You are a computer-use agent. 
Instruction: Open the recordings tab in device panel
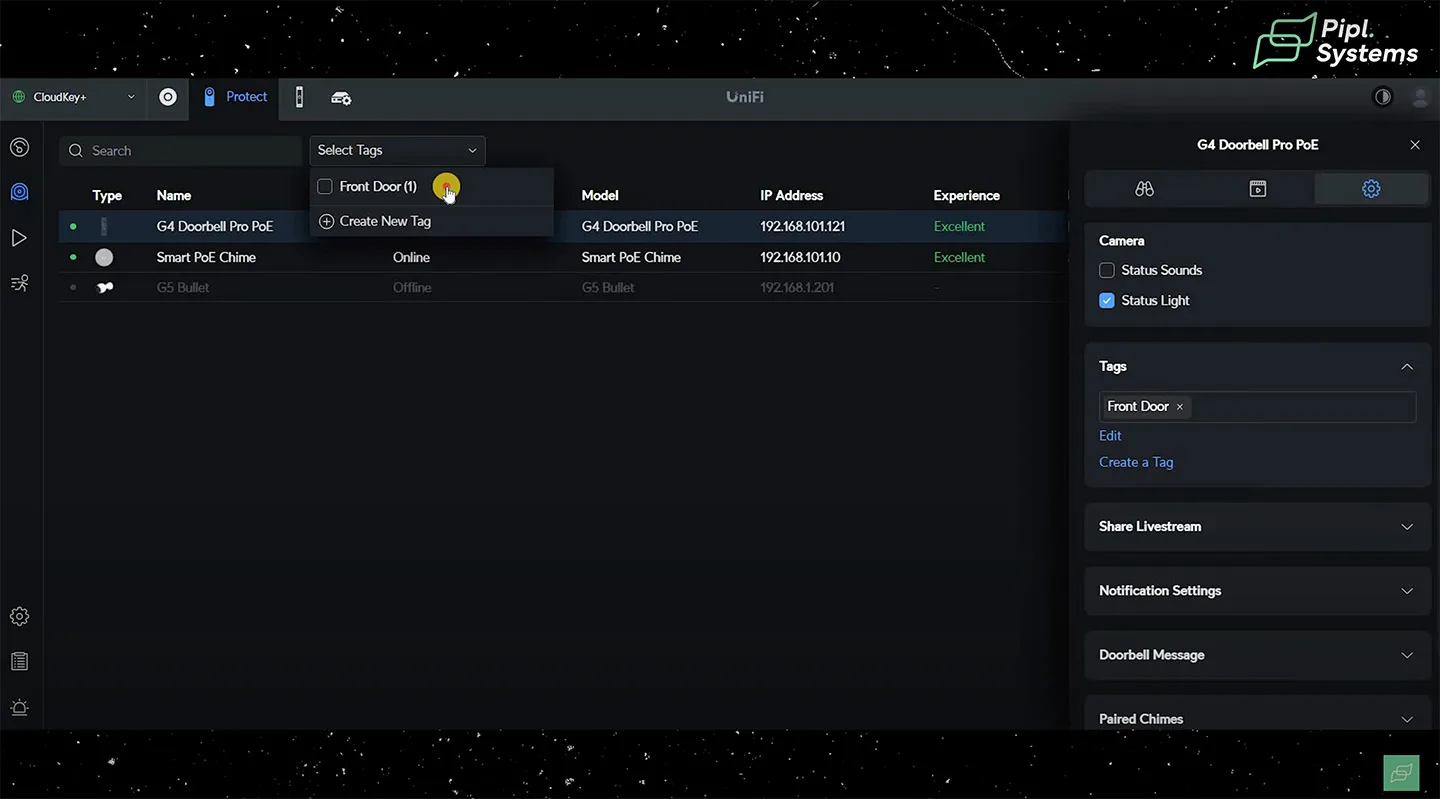tap(1258, 189)
